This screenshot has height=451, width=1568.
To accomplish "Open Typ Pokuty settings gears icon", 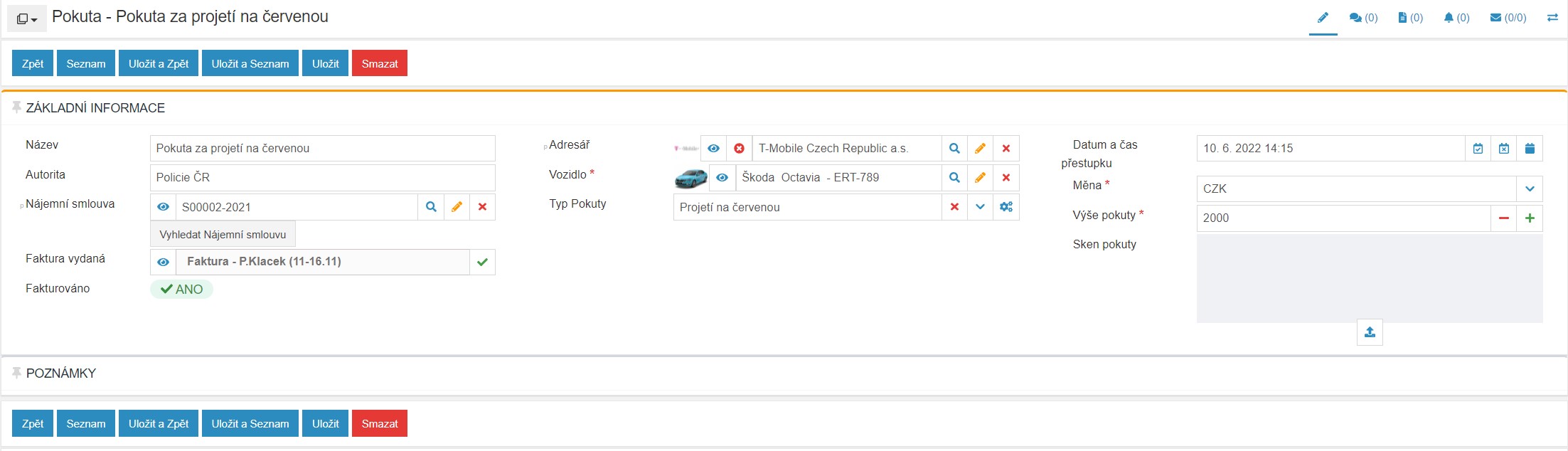I will point(1006,207).
